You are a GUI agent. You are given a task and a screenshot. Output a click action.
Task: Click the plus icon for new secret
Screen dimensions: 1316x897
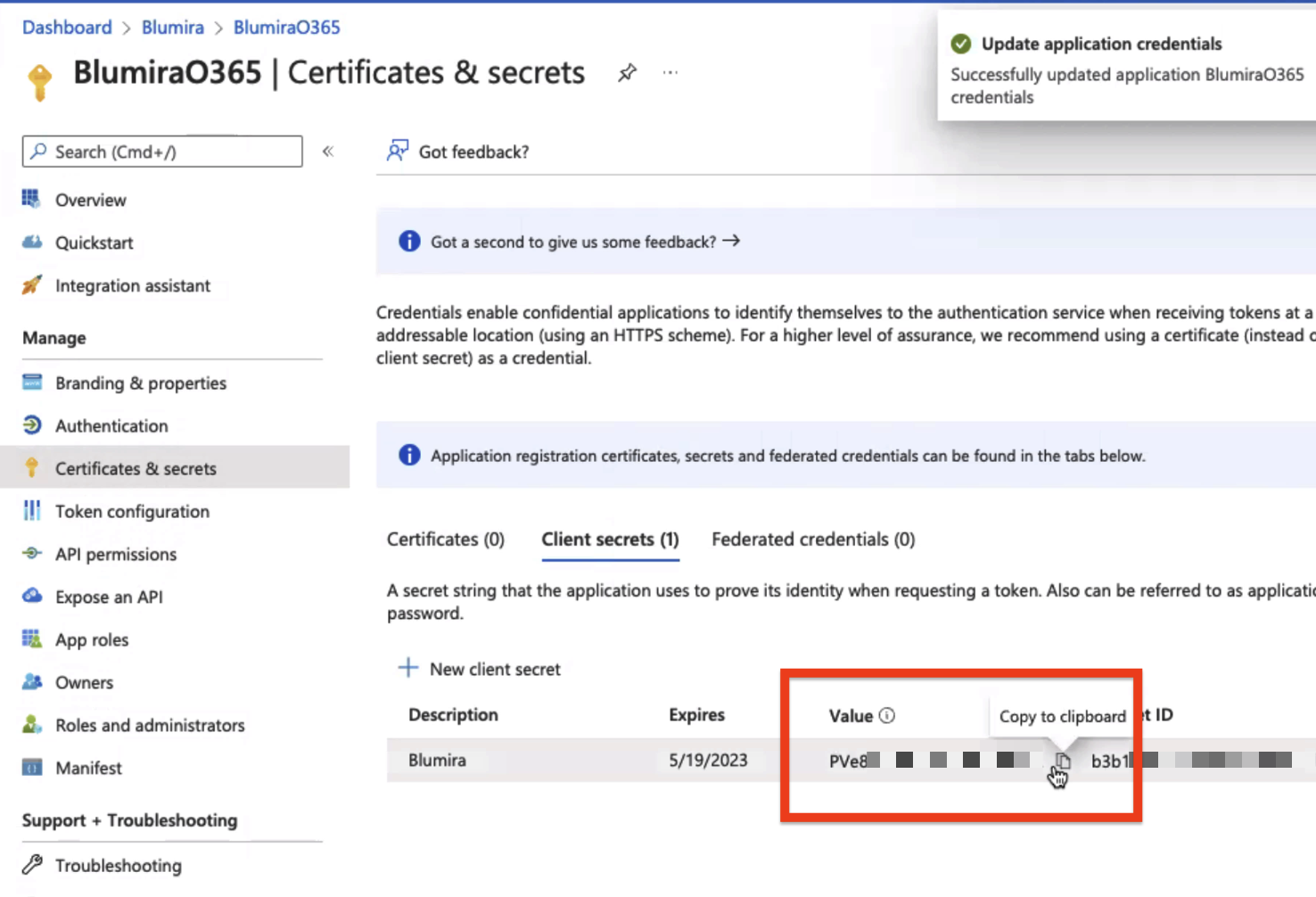tap(407, 668)
